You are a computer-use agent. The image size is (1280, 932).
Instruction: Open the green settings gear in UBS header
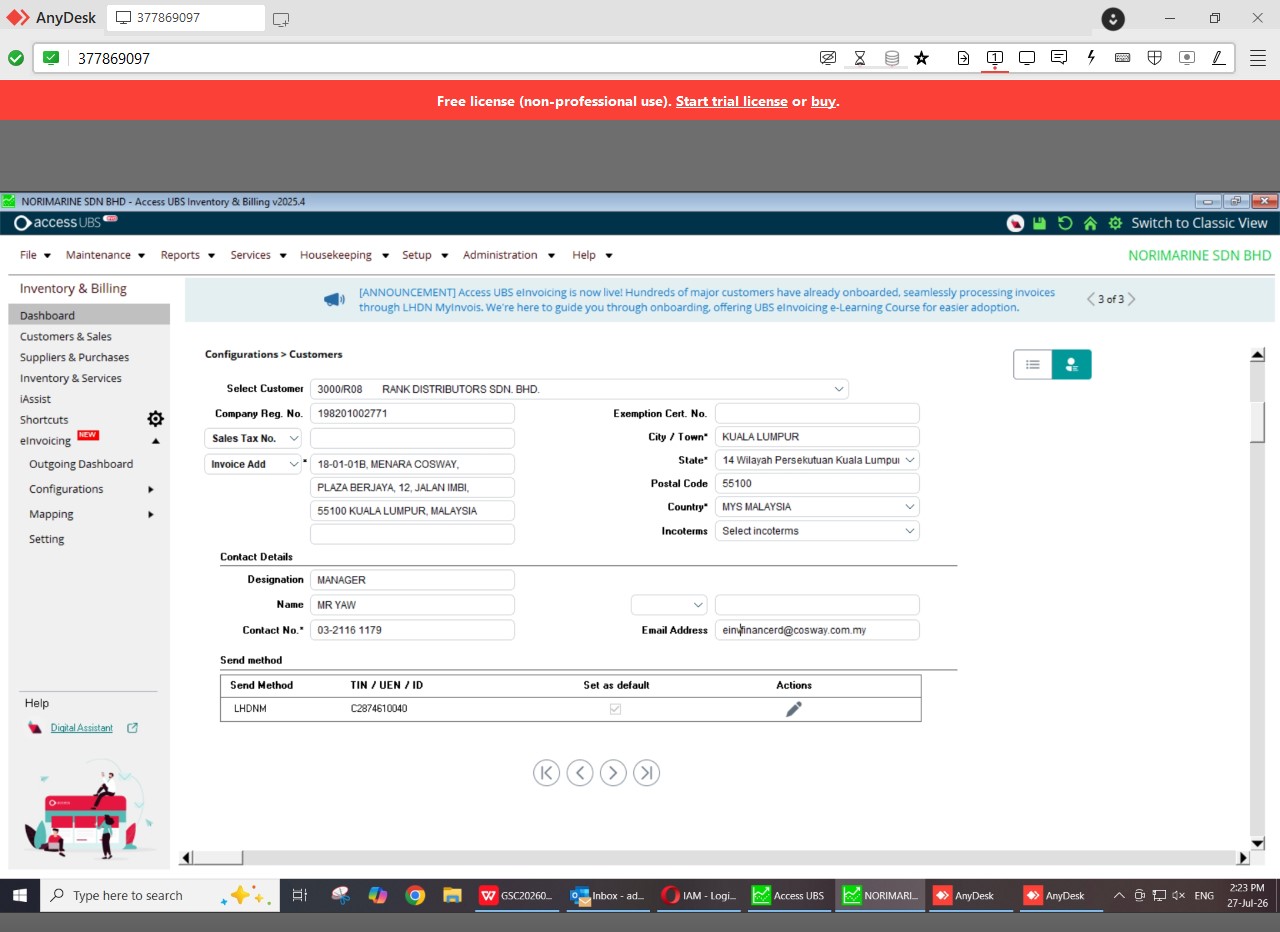tap(1115, 223)
